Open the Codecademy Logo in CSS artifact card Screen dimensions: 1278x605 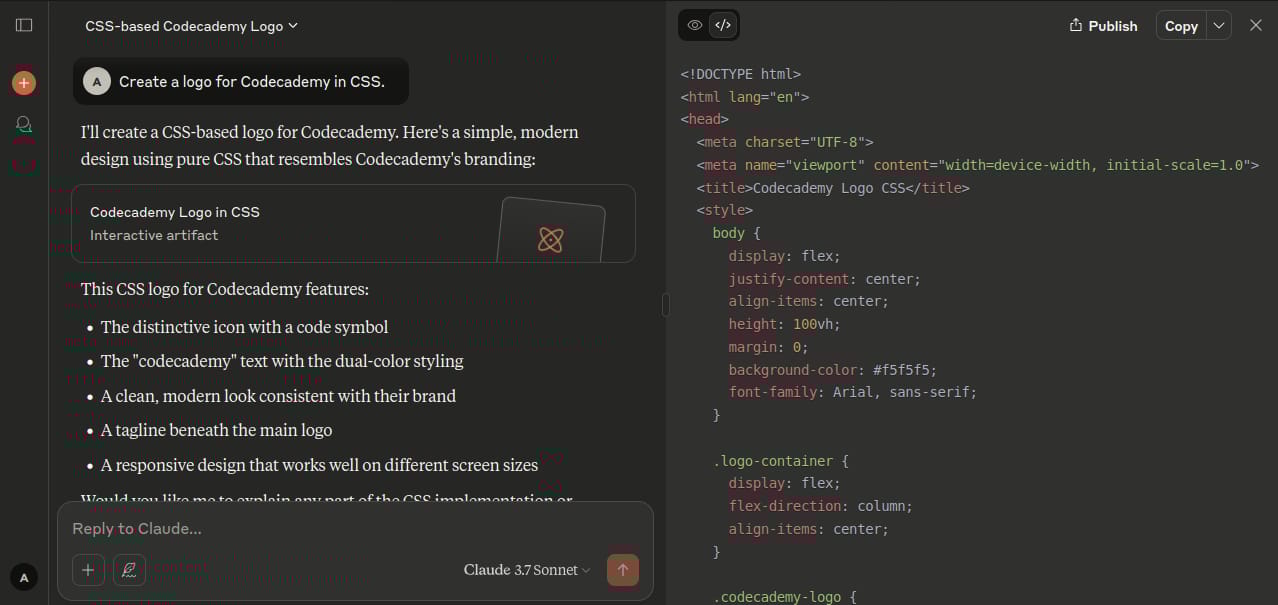point(353,223)
